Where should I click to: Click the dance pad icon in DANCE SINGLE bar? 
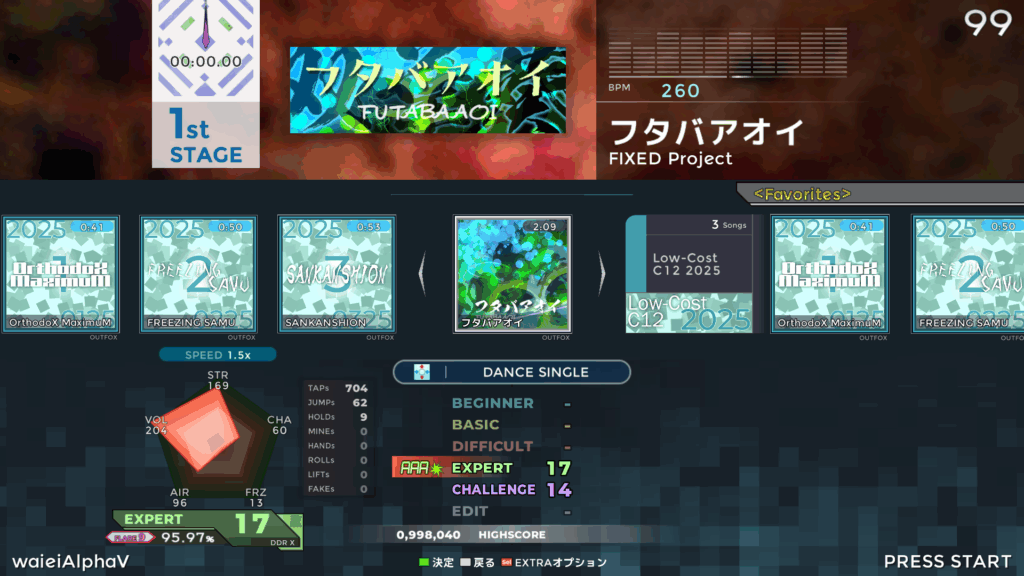click(422, 372)
